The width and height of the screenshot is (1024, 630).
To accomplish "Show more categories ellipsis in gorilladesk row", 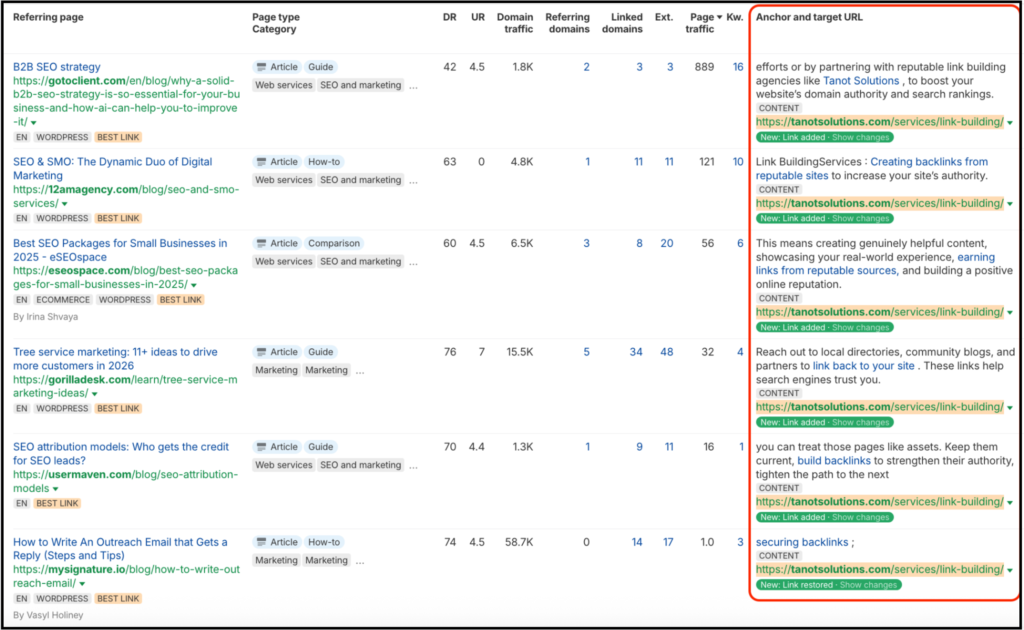I will [360, 371].
